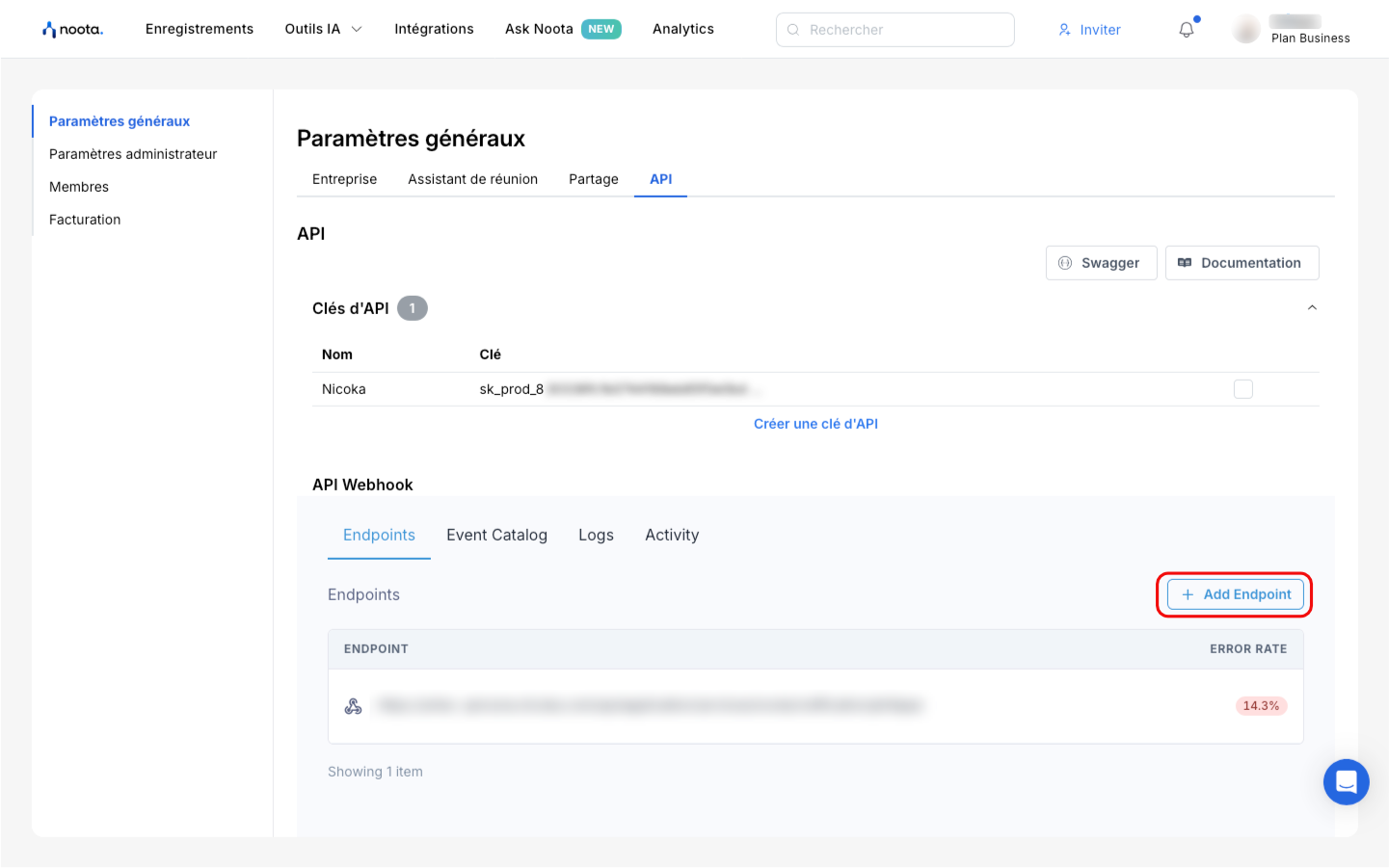Go to Facturation in sidebar

click(85, 220)
